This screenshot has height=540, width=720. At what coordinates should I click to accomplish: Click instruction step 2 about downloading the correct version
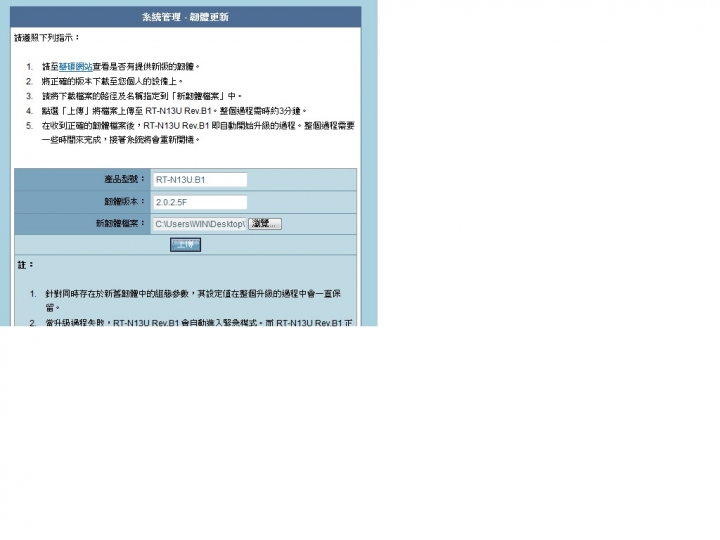click(x=112, y=81)
